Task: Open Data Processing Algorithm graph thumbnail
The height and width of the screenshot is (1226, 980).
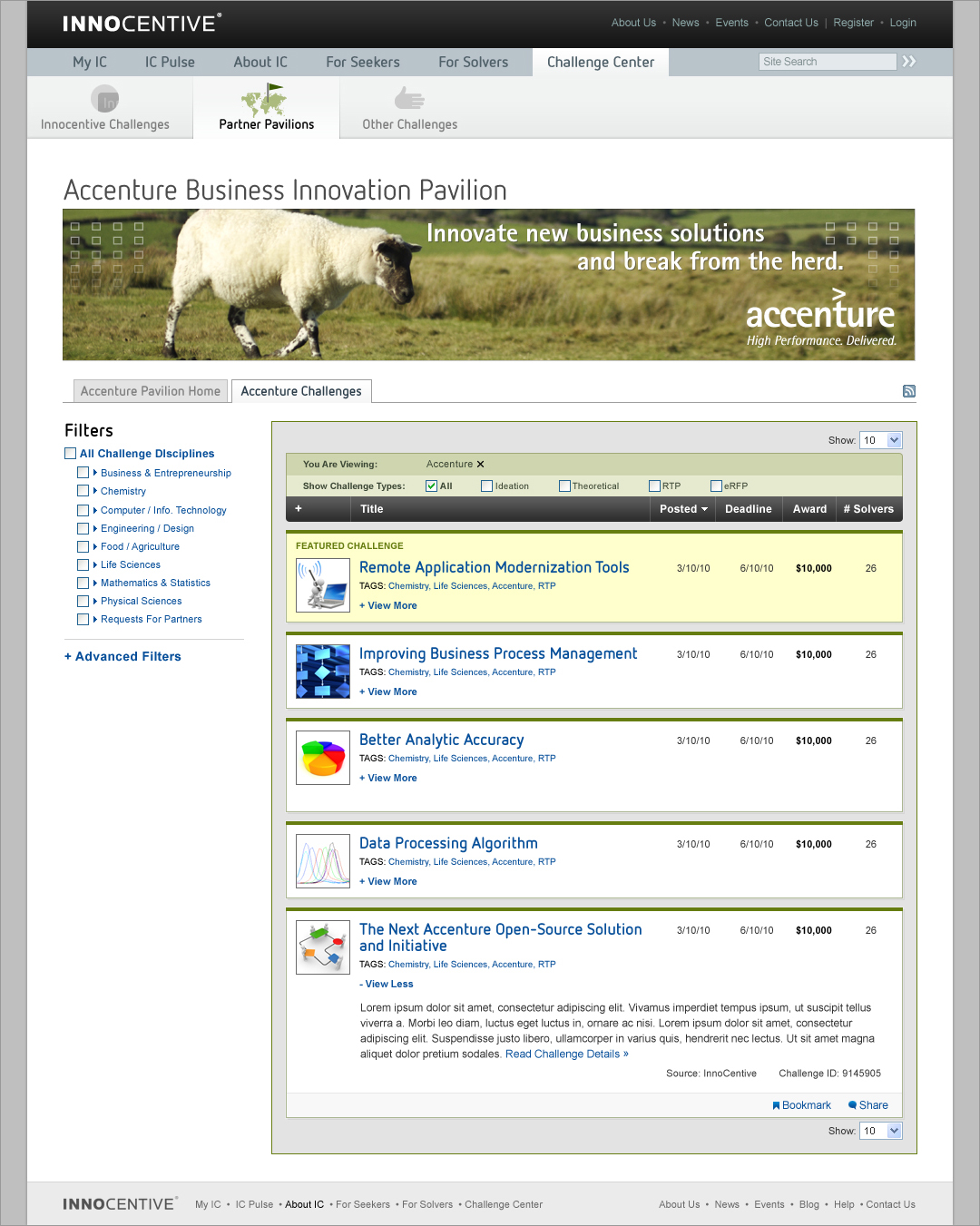Action: coord(323,861)
